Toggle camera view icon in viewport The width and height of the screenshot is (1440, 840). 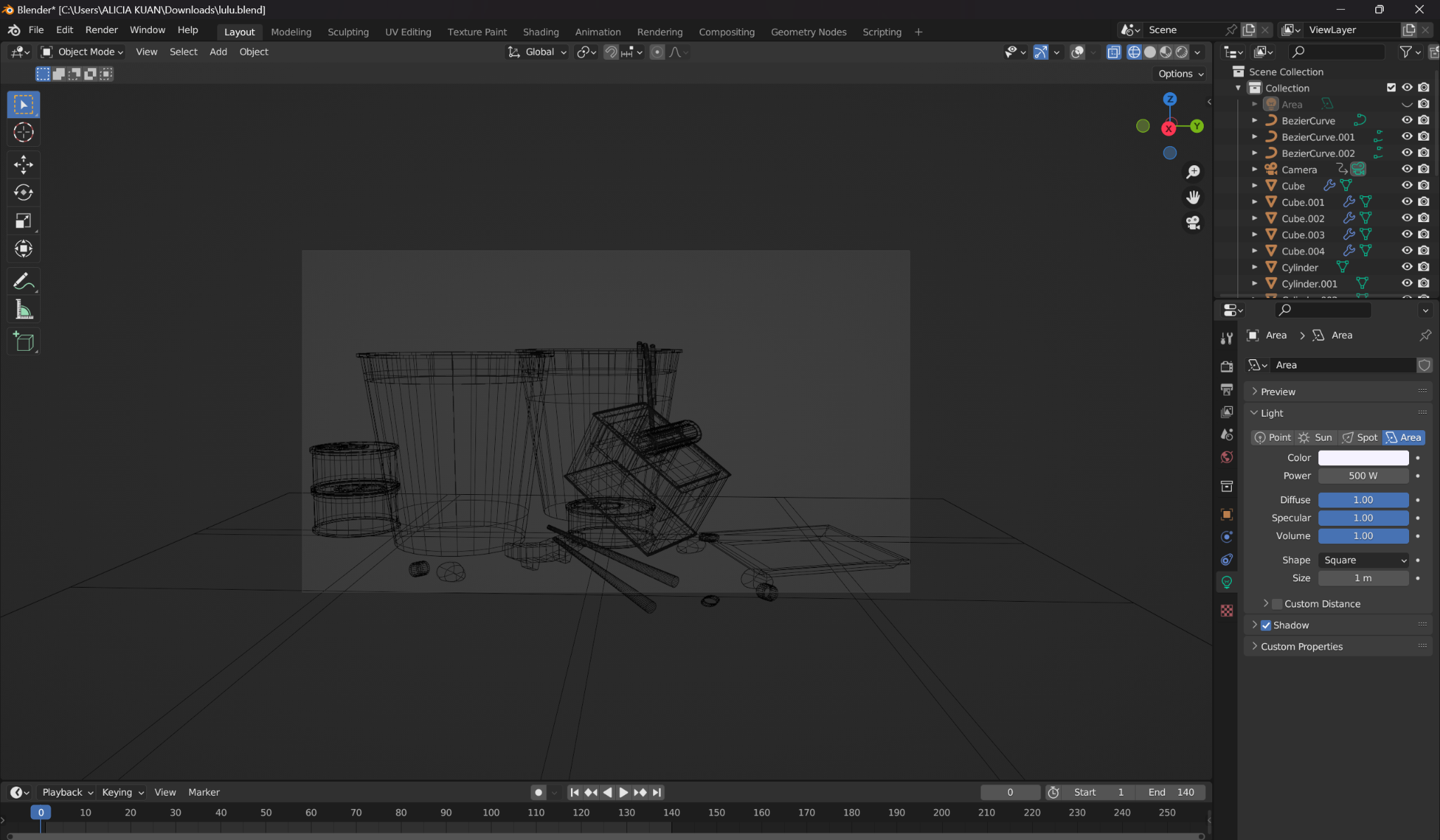(1193, 223)
